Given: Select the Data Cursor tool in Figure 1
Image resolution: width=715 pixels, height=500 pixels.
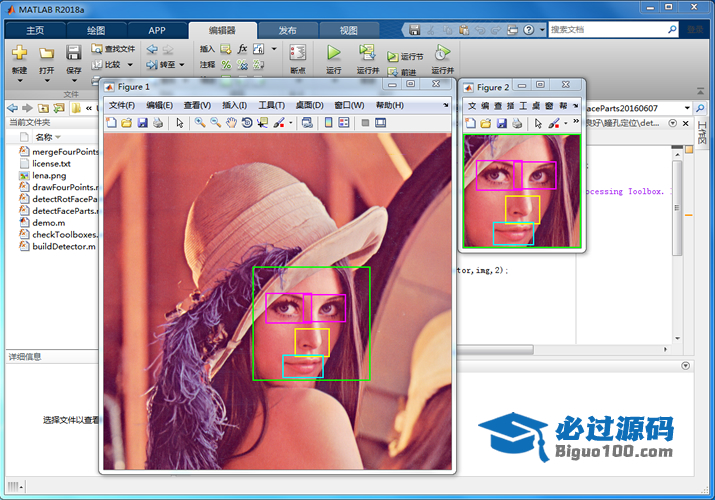Looking at the screenshot, I should tap(263, 123).
